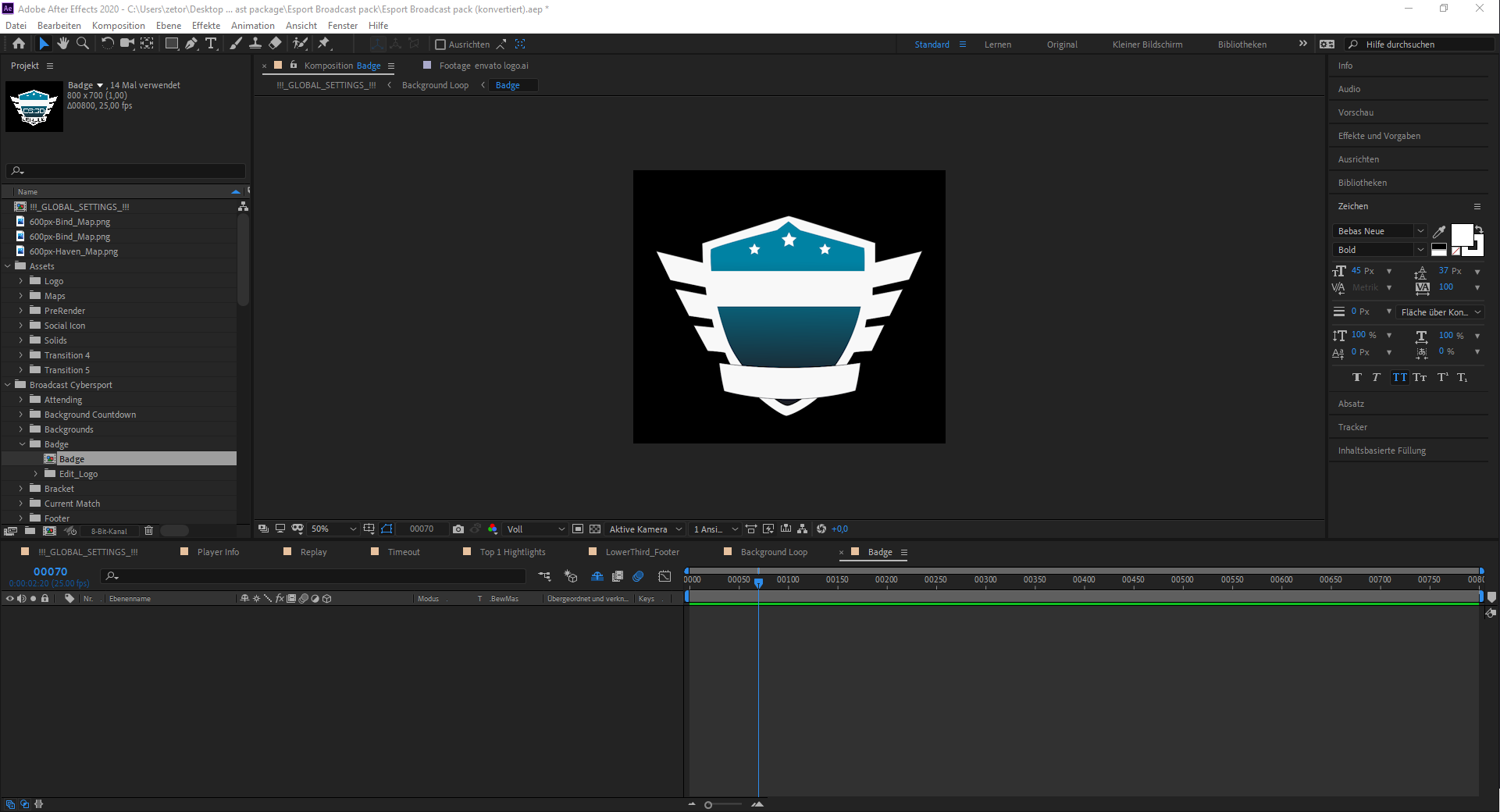The image size is (1500, 812).
Task: Toggle the Ausrichten snapping checkbox
Action: point(440,45)
